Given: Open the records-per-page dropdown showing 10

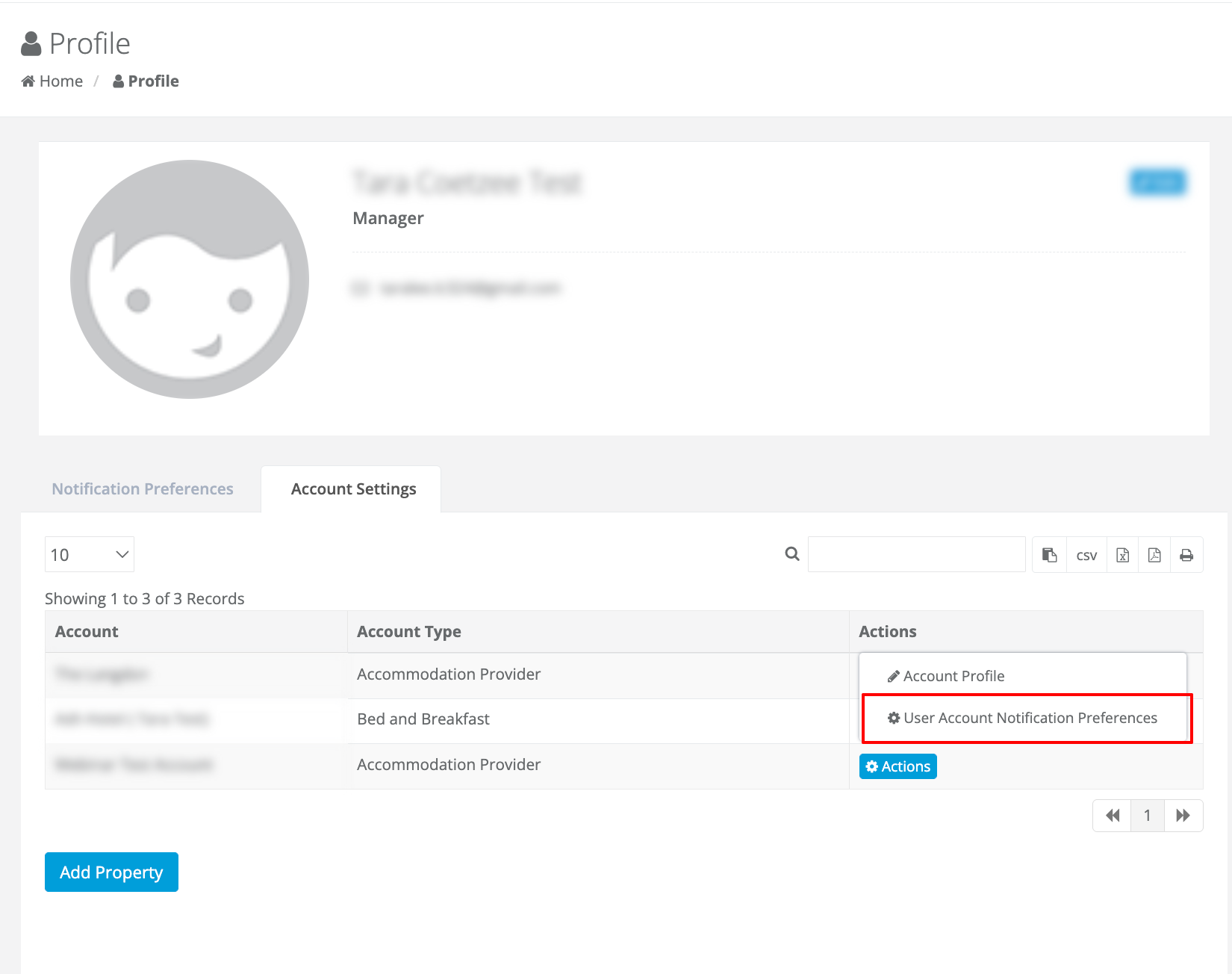Looking at the screenshot, I should 89,554.
